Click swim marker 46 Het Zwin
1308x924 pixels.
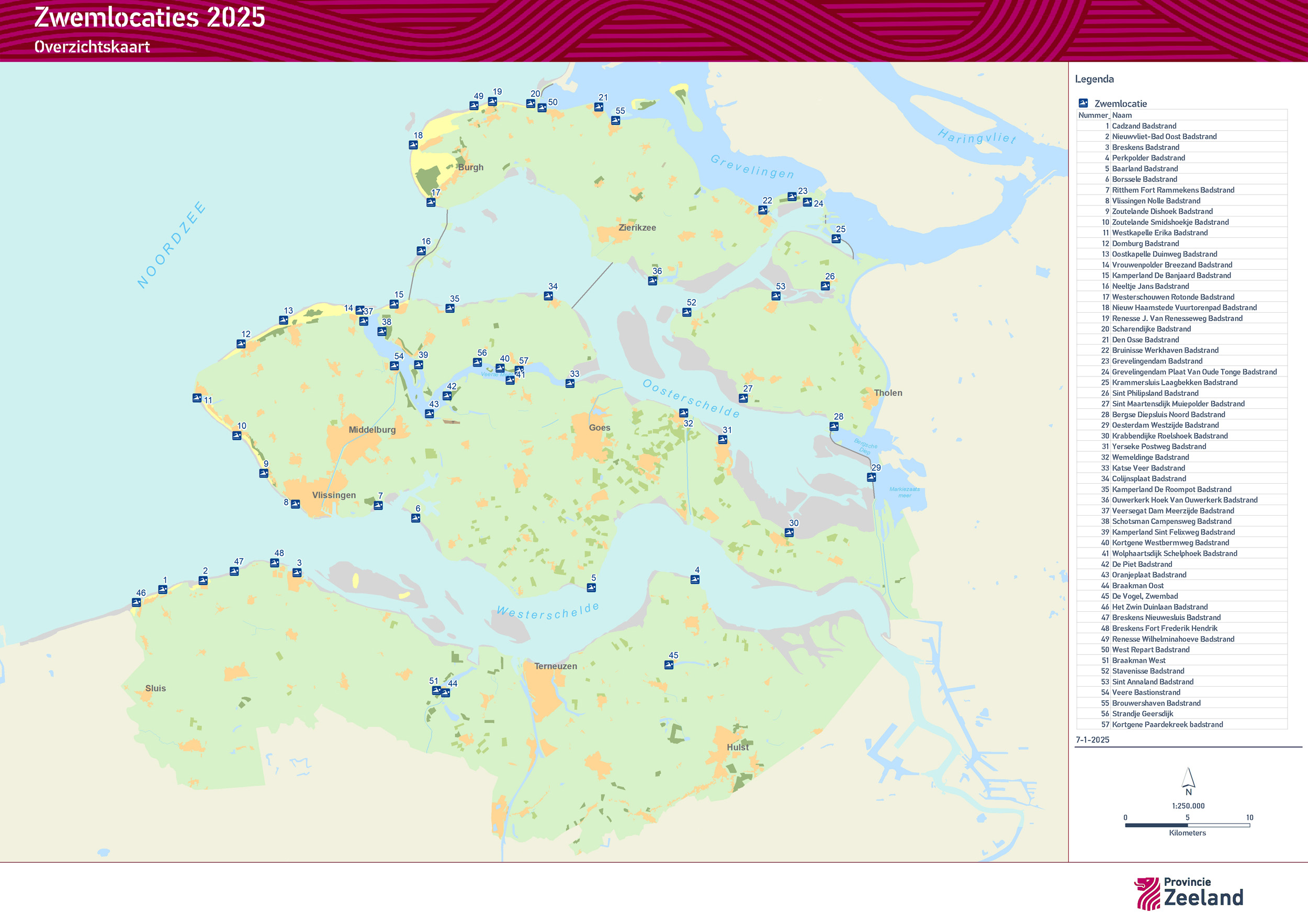pos(136,602)
